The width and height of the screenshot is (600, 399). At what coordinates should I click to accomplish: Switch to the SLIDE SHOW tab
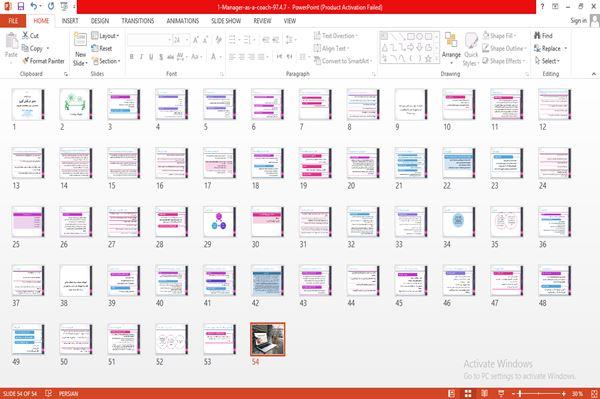coord(226,21)
